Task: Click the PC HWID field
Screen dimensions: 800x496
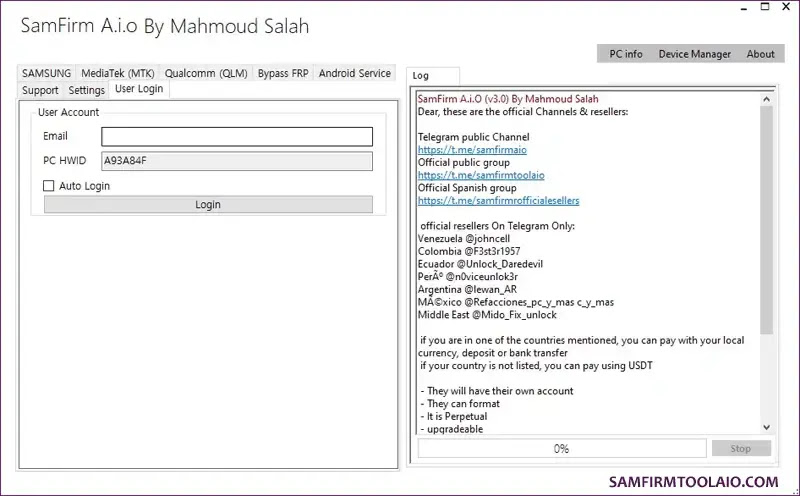Action: [237, 161]
